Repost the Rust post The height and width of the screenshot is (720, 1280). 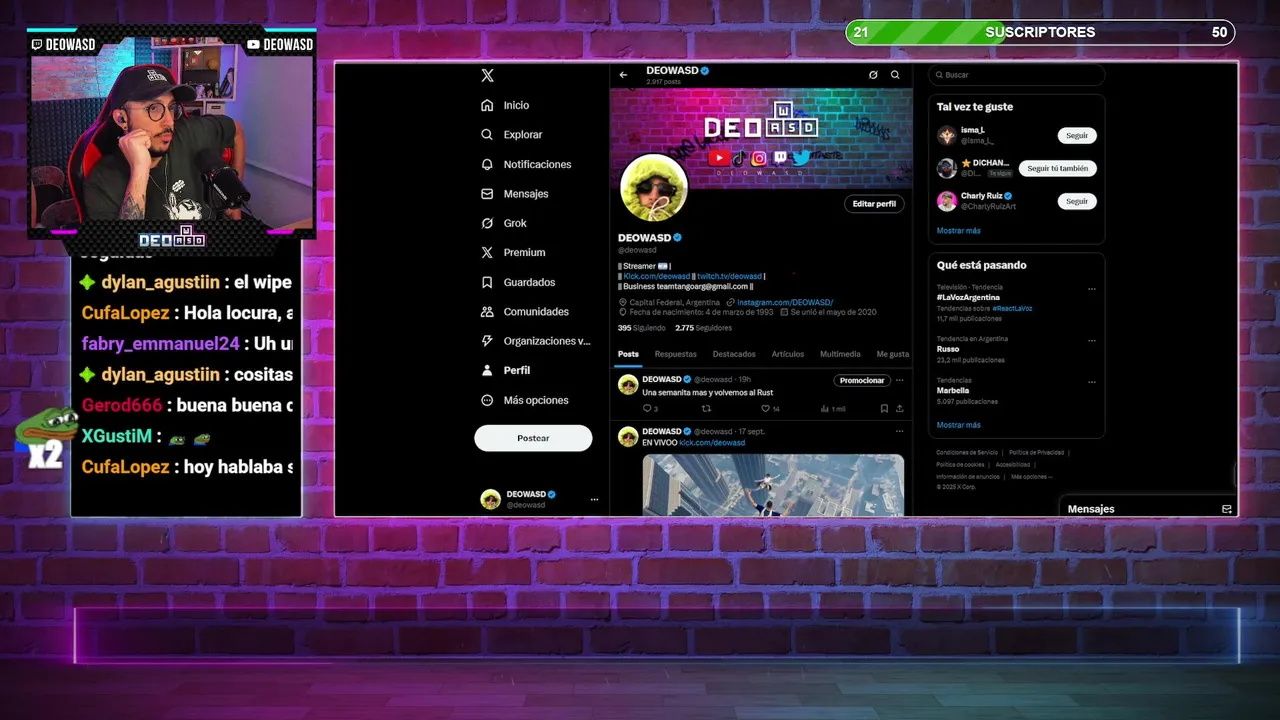(x=706, y=408)
